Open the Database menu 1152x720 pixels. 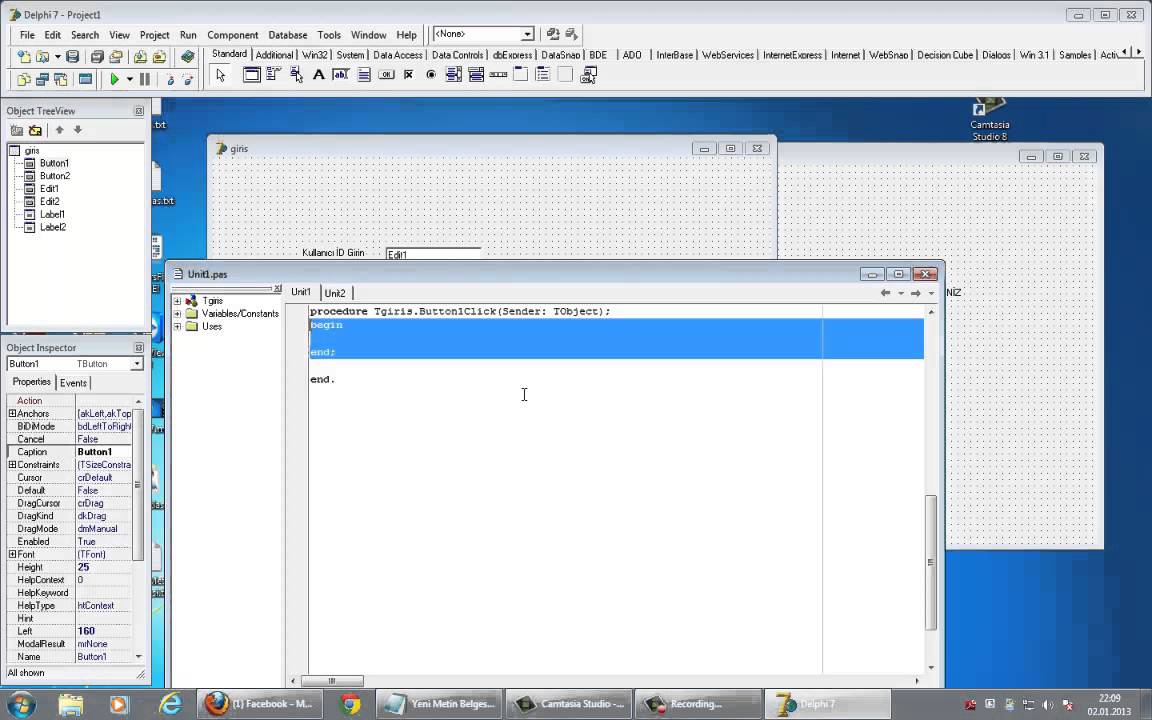[x=287, y=35]
